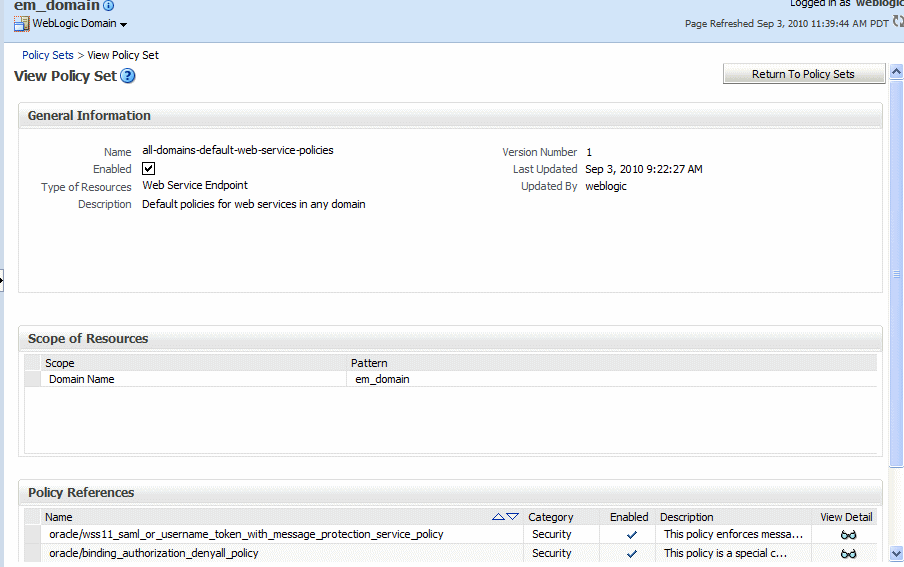The width and height of the screenshot is (904, 567).
Task: Click scrollbar down arrow
Action: click(897, 554)
